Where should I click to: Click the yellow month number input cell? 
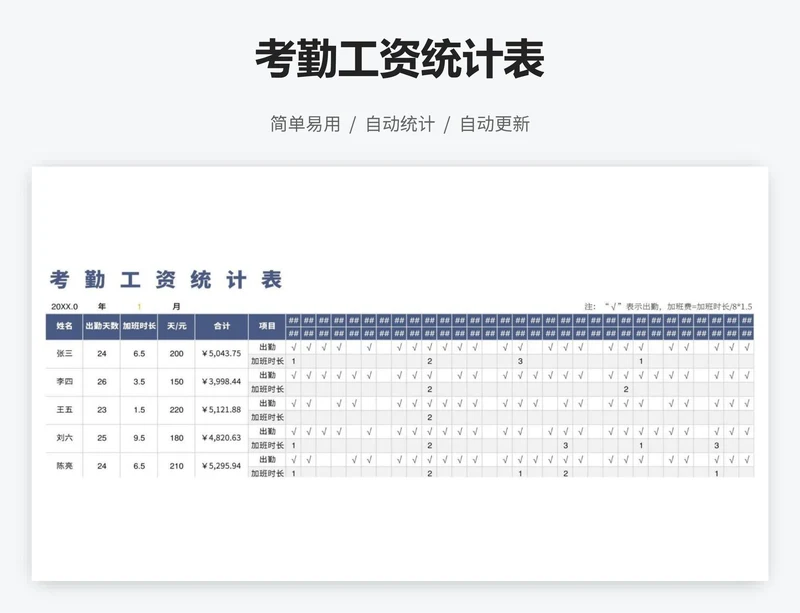[139, 306]
